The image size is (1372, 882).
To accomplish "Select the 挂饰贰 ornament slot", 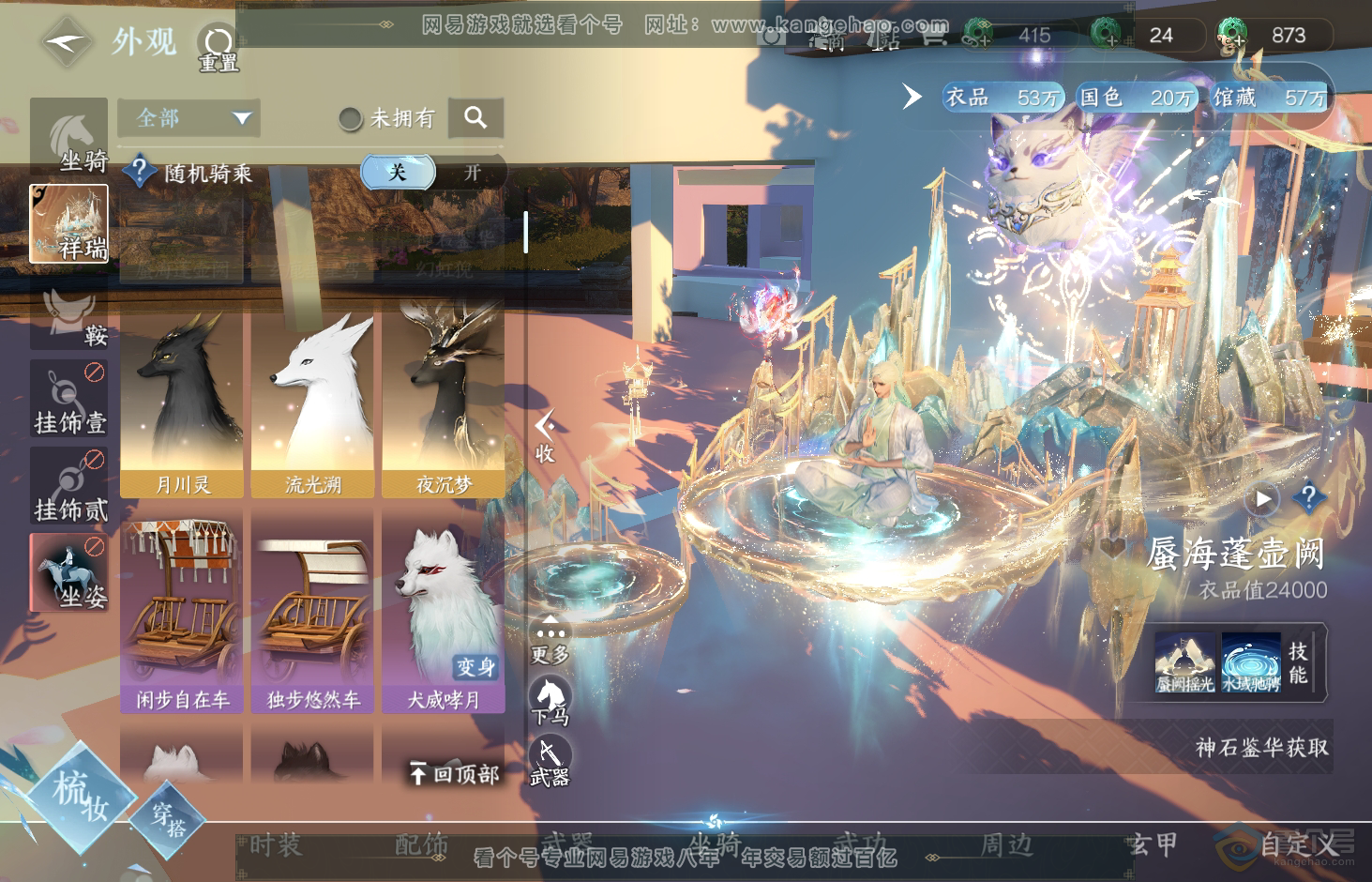I will click(69, 486).
